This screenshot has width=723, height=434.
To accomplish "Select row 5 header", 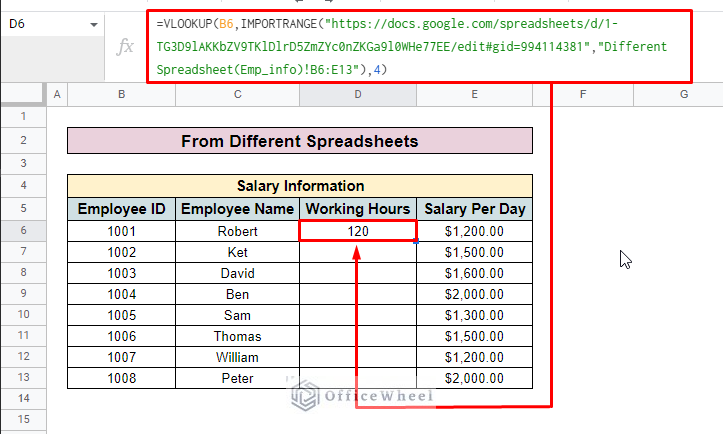I will 24,209.
